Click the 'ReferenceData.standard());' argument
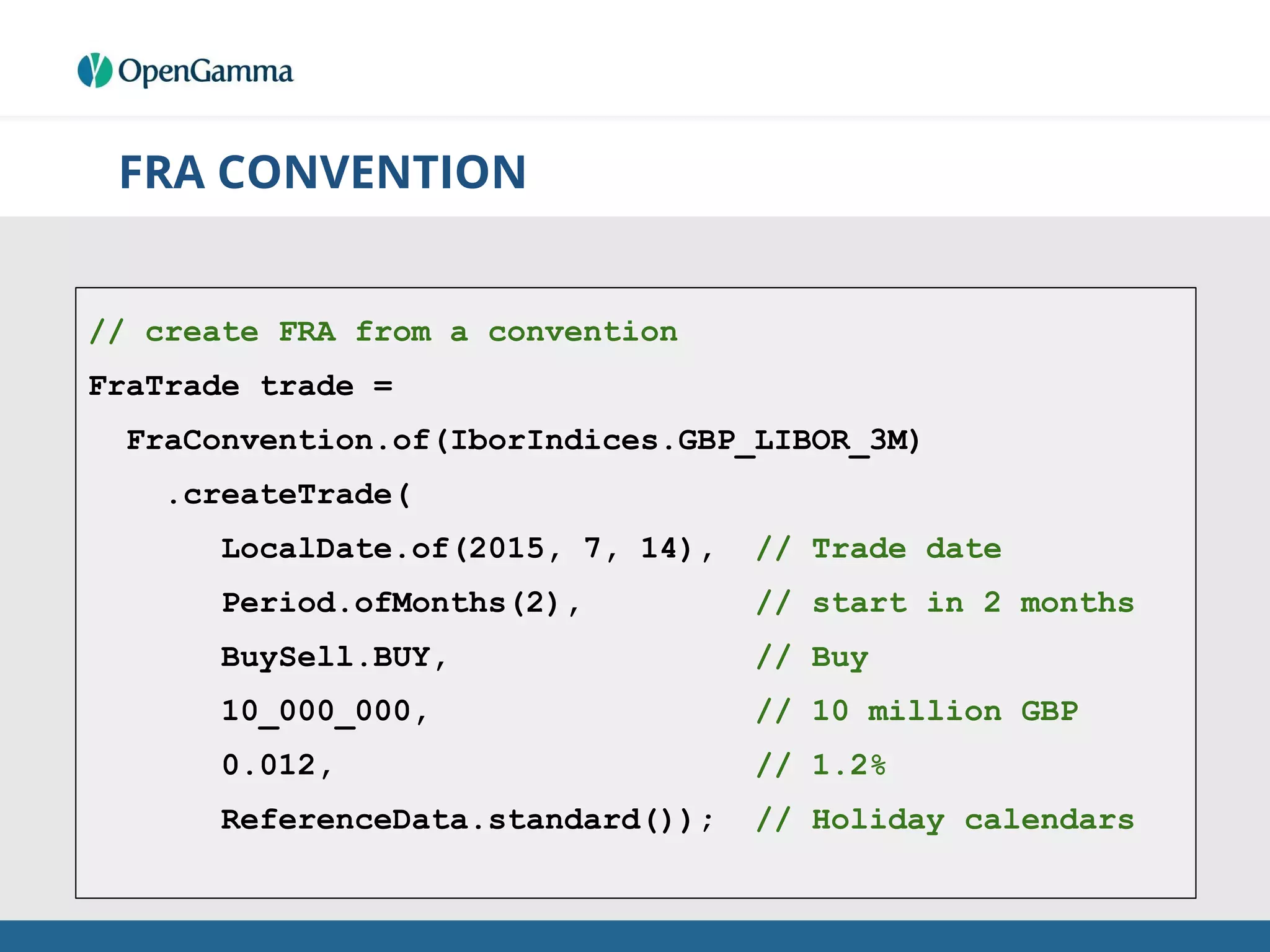 [468, 820]
